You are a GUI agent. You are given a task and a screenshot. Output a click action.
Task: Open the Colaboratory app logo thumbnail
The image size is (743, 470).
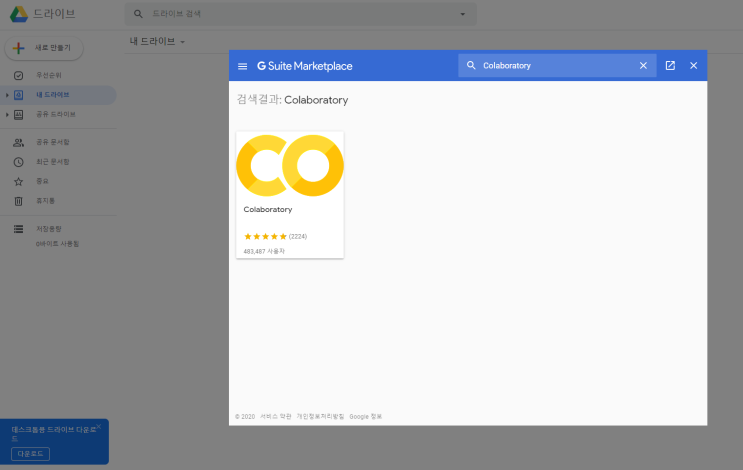coord(290,166)
